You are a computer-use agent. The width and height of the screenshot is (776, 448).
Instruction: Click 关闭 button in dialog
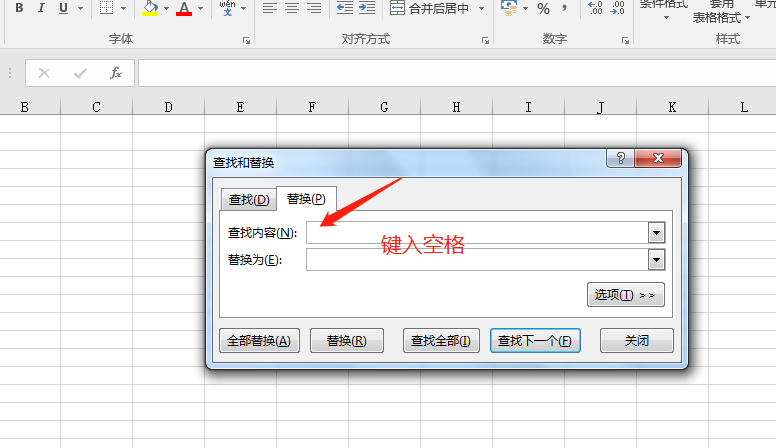tap(636, 341)
